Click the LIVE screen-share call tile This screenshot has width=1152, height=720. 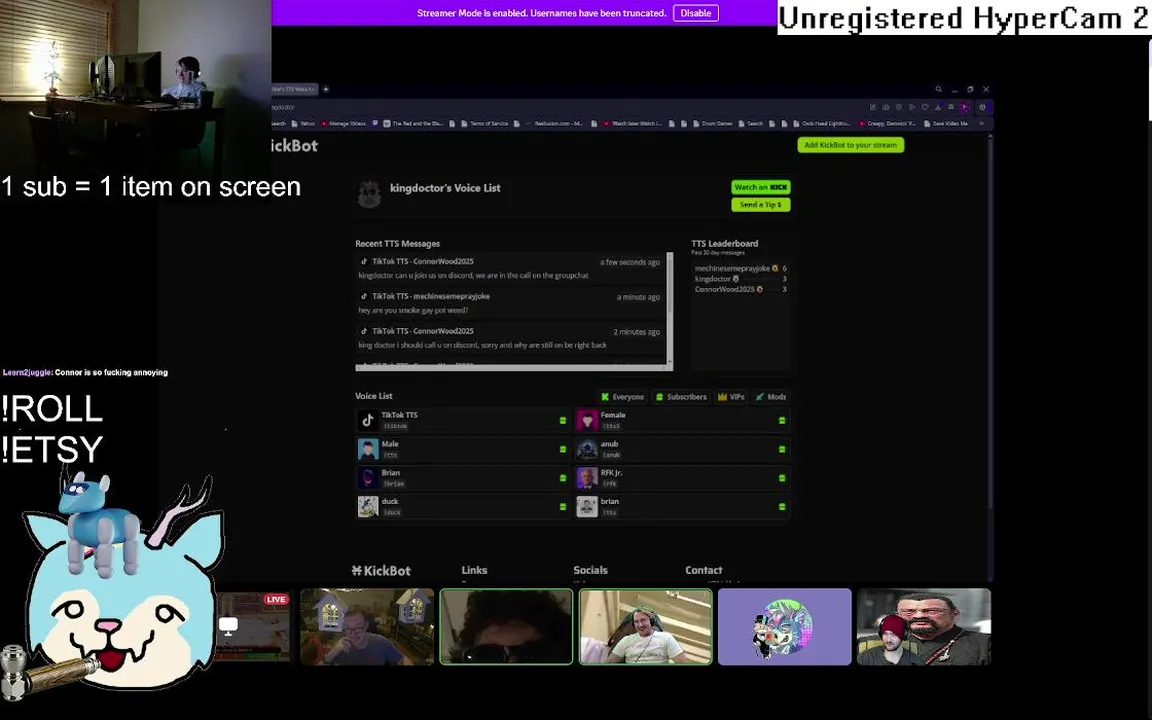[253, 627]
